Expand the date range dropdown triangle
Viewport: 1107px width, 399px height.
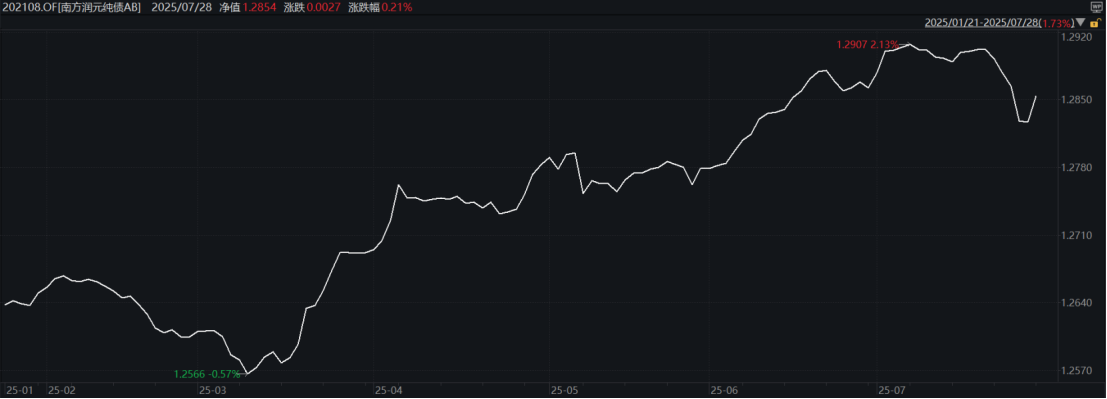pos(1080,23)
